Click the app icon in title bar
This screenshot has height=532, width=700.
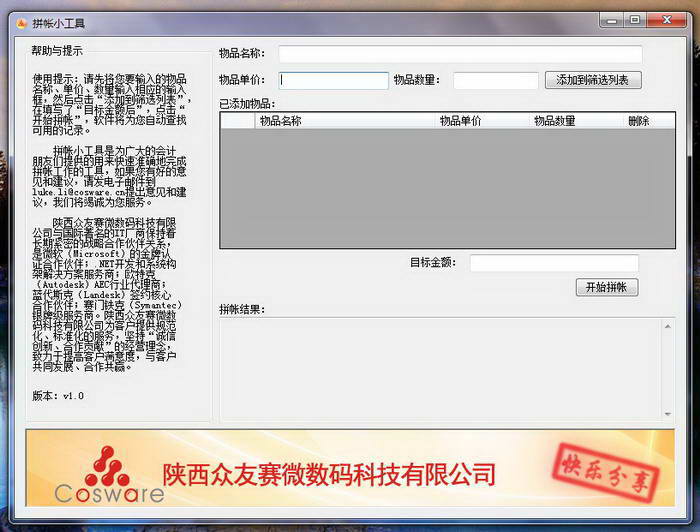click(x=21, y=23)
